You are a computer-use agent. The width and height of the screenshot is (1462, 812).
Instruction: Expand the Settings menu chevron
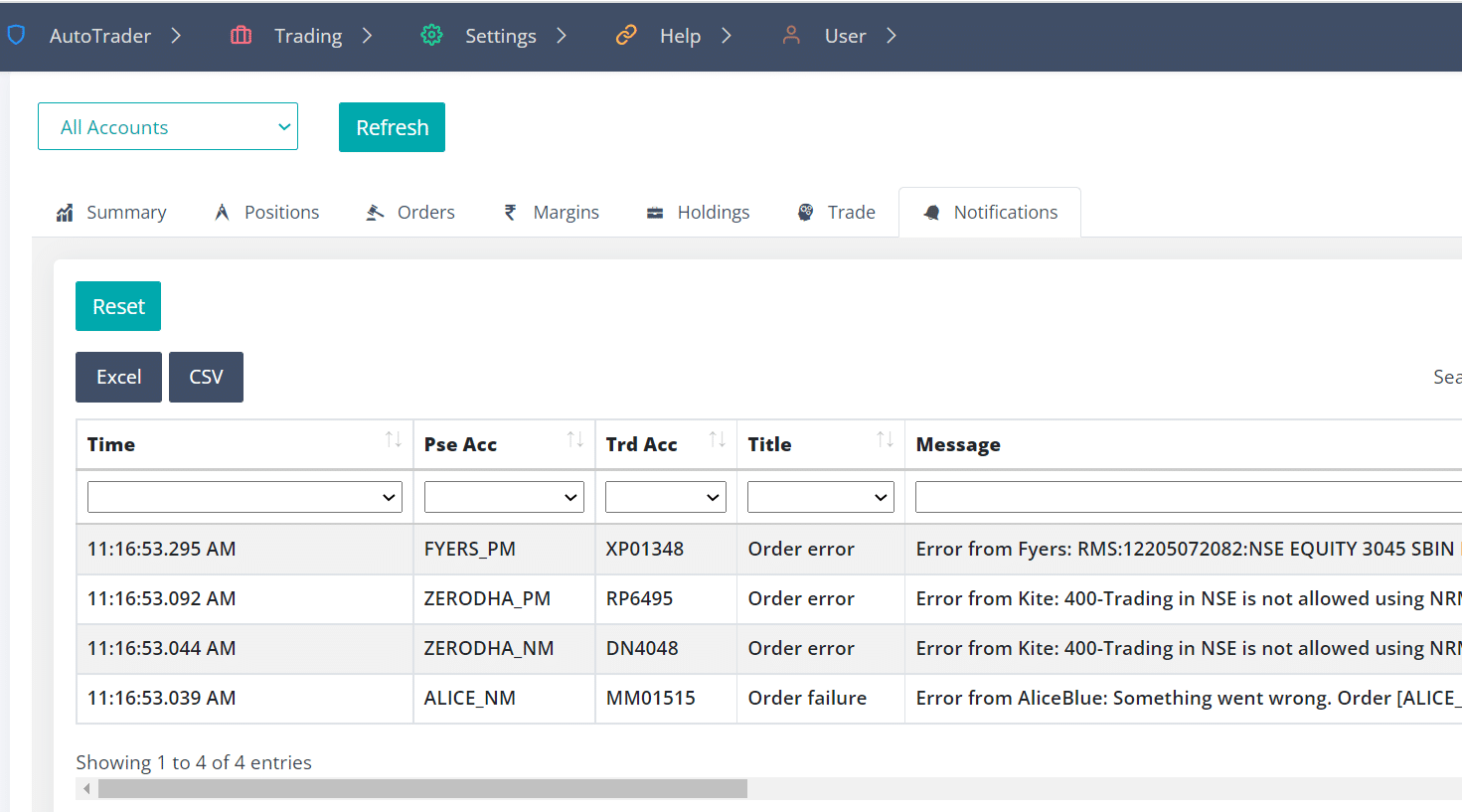coord(562,36)
